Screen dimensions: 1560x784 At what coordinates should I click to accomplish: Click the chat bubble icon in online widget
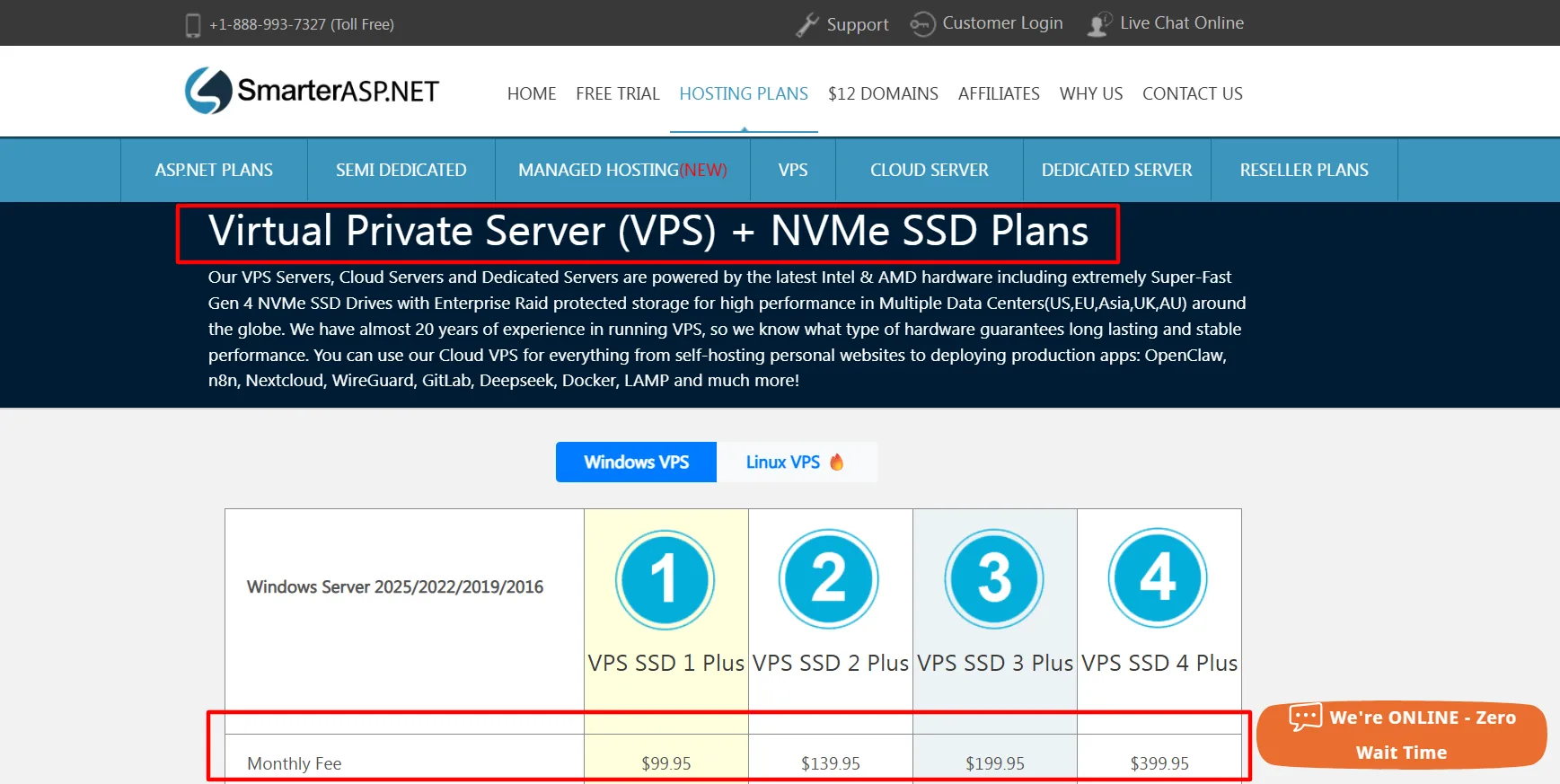tap(1306, 717)
